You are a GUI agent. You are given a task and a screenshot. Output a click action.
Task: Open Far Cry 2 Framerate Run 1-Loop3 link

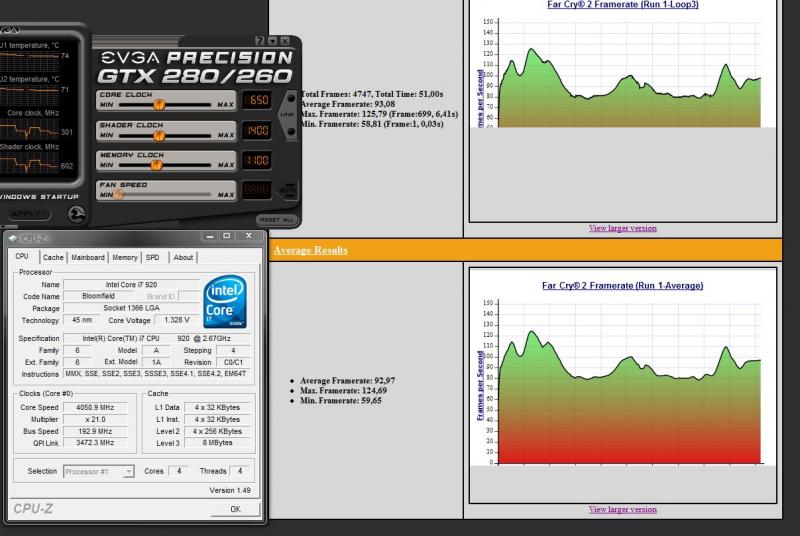[622, 5]
